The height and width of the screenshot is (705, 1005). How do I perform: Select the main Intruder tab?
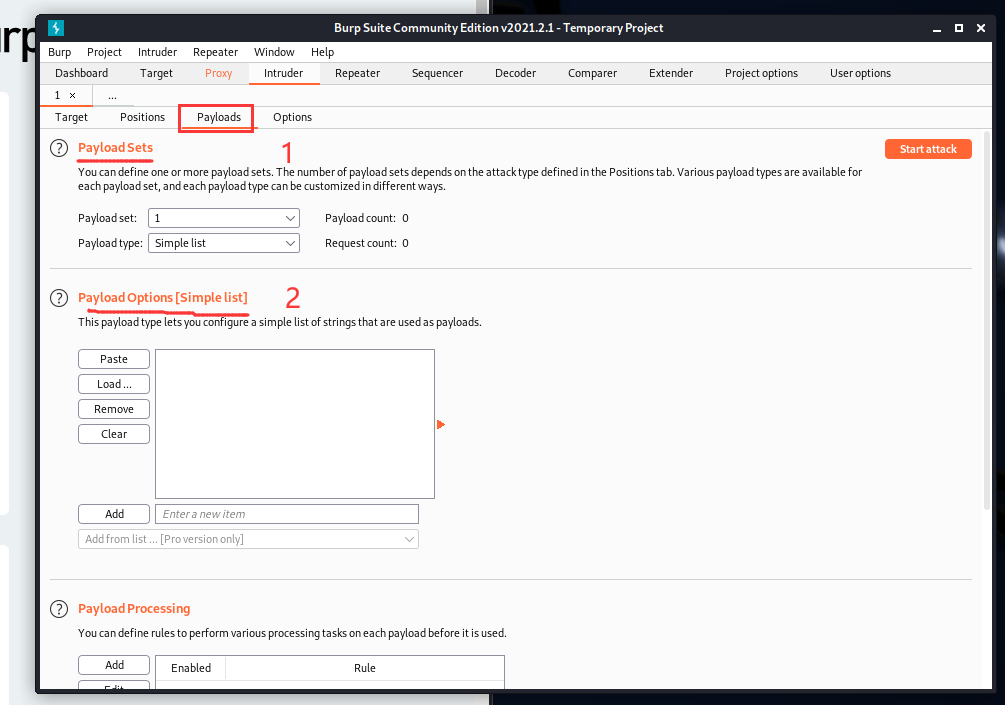tap(283, 73)
